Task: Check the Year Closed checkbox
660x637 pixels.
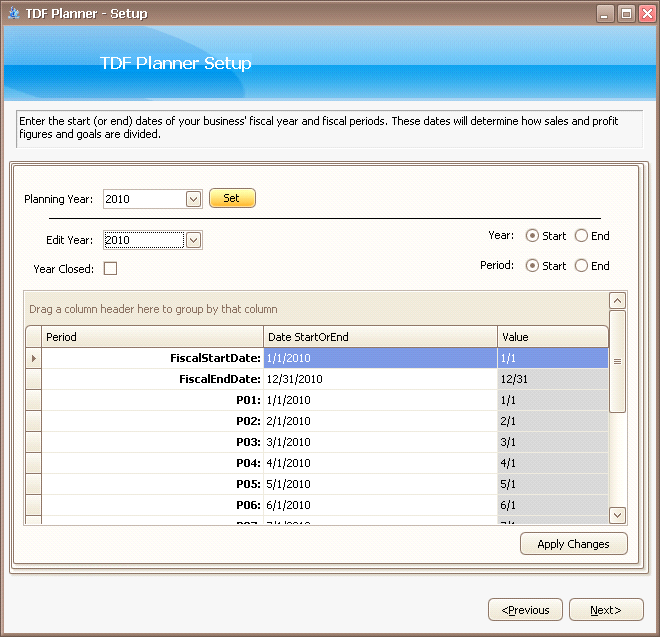Action: 110,269
